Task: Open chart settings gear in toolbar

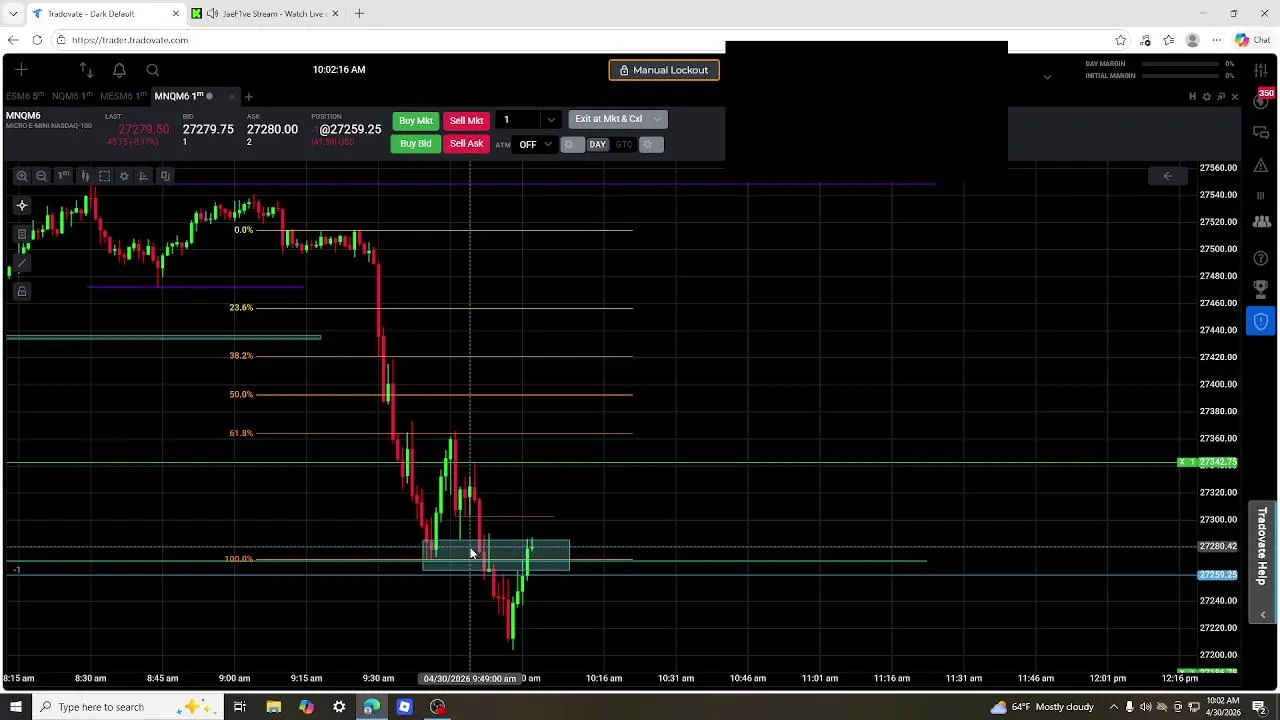Action: [124, 176]
